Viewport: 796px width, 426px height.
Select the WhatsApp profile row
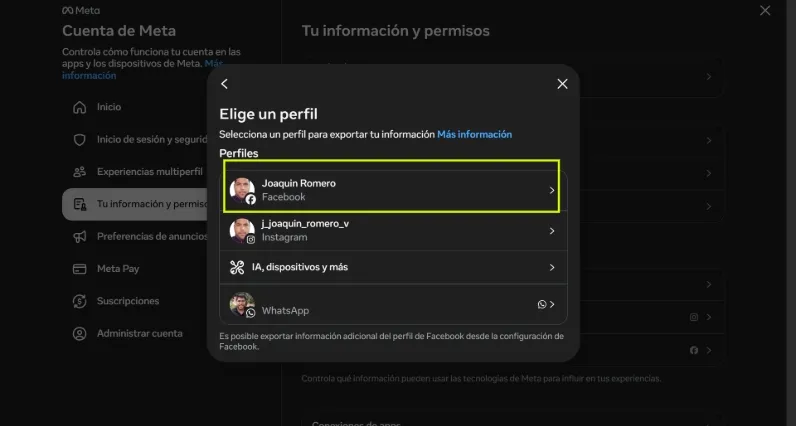point(393,304)
